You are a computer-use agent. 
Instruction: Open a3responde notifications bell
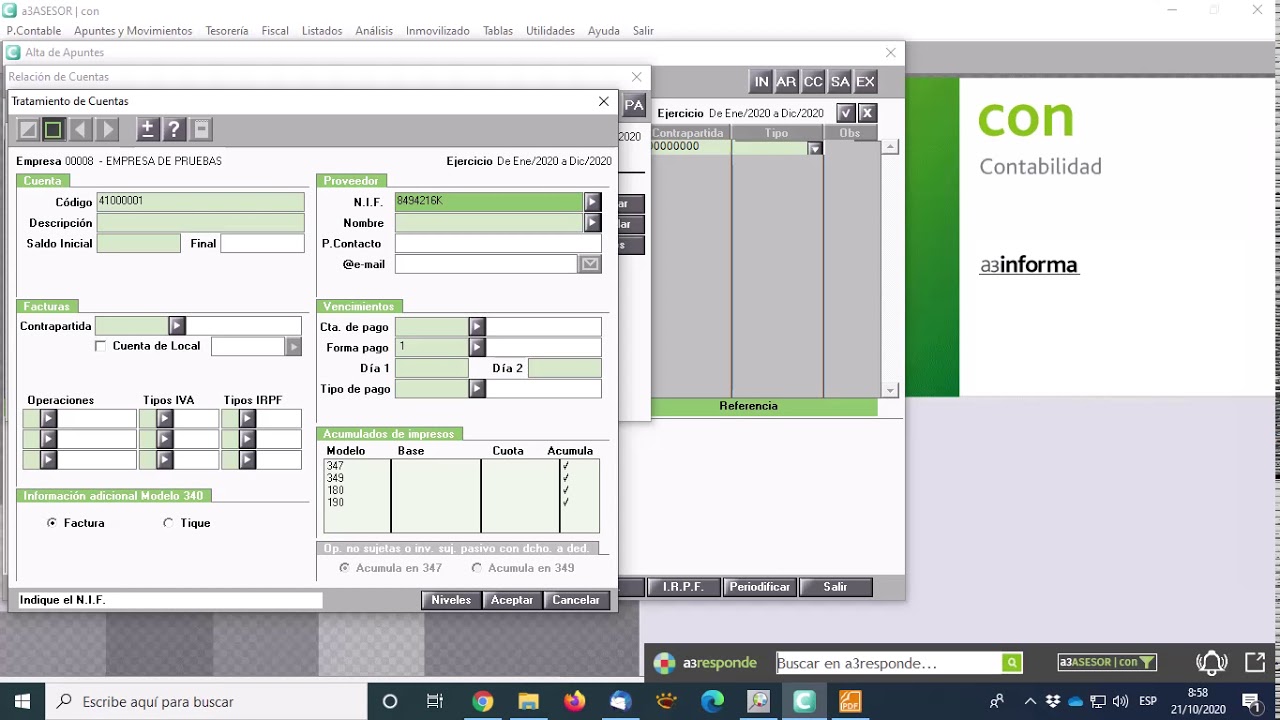(x=1212, y=662)
